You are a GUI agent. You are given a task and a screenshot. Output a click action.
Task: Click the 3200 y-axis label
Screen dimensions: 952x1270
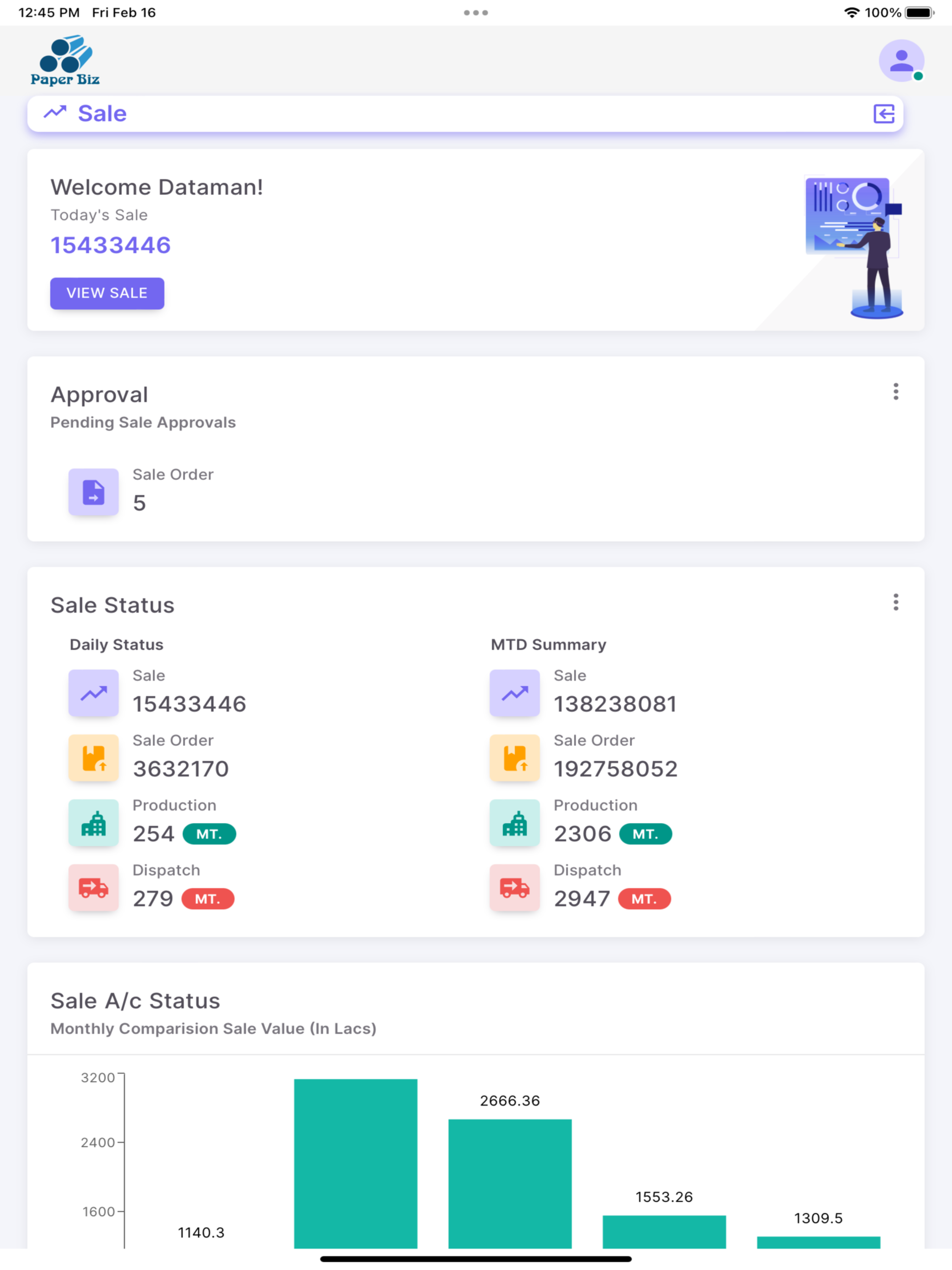coord(98,1078)
